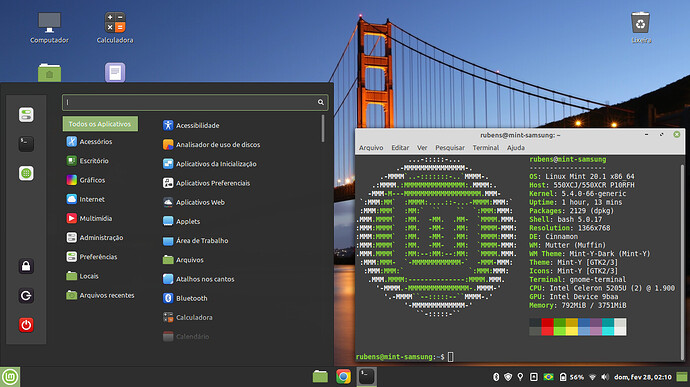Open the Computador desktop icon

tap(49, 27)
